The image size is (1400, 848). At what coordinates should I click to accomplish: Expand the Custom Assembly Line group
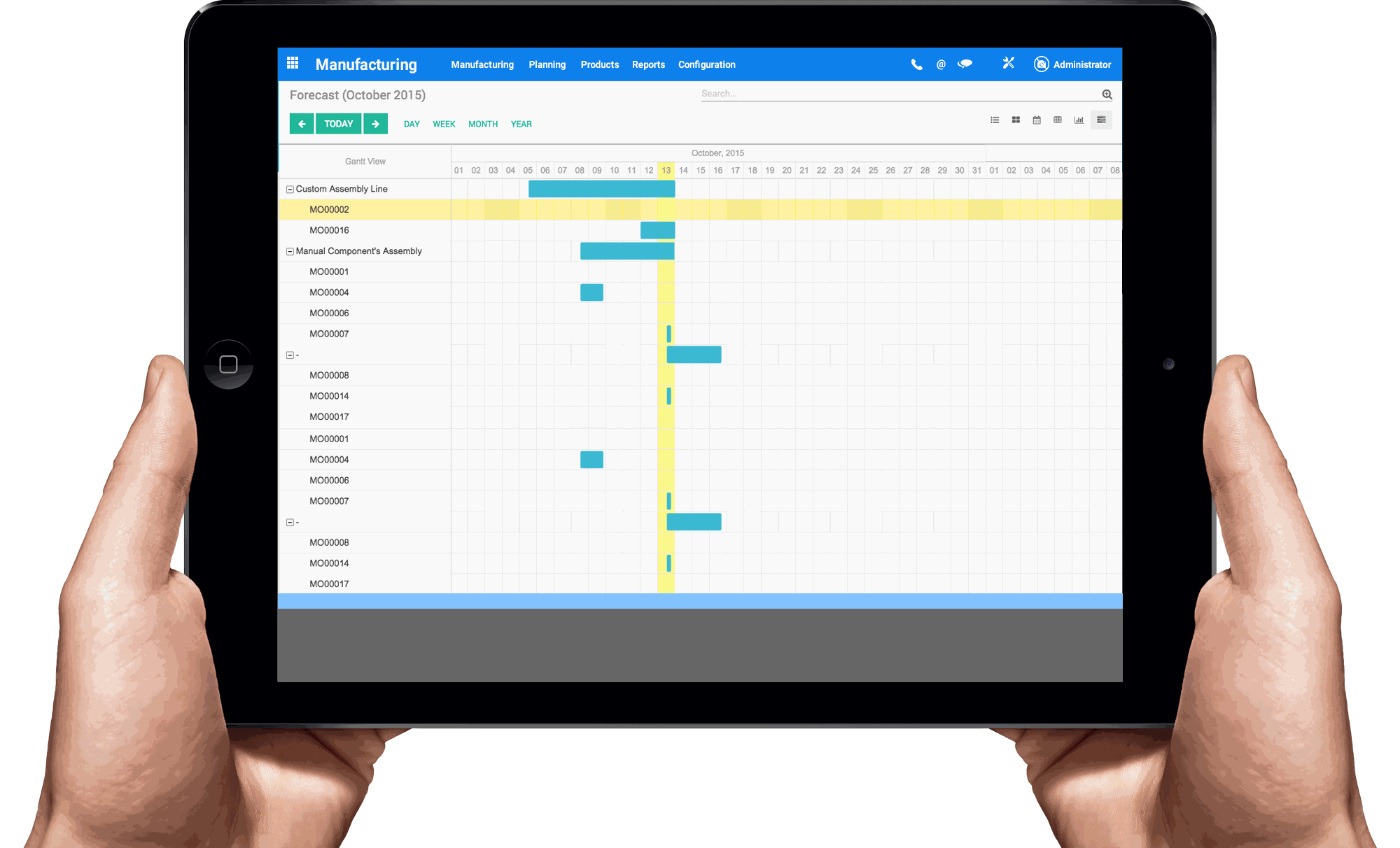[289, 188]
